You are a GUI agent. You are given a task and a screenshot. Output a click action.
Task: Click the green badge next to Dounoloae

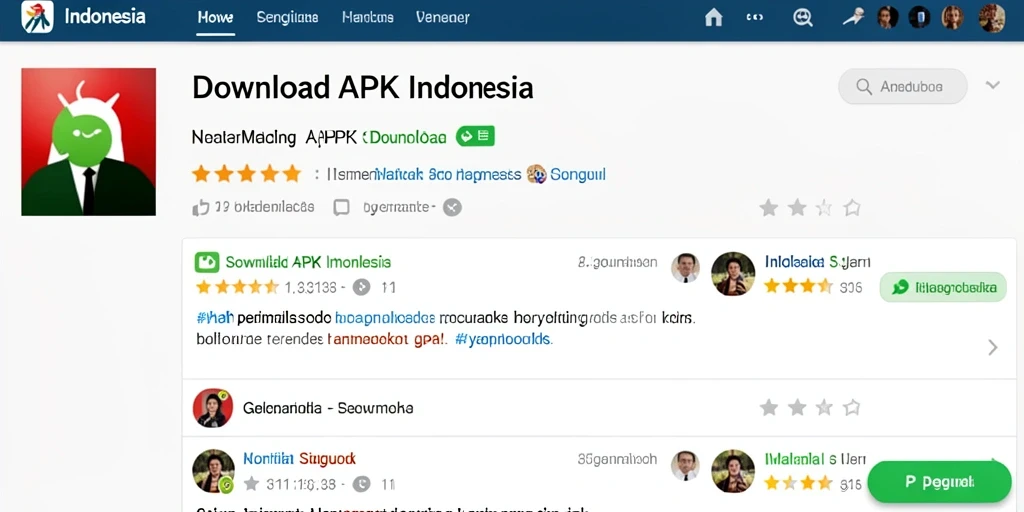tap(475, 136)
